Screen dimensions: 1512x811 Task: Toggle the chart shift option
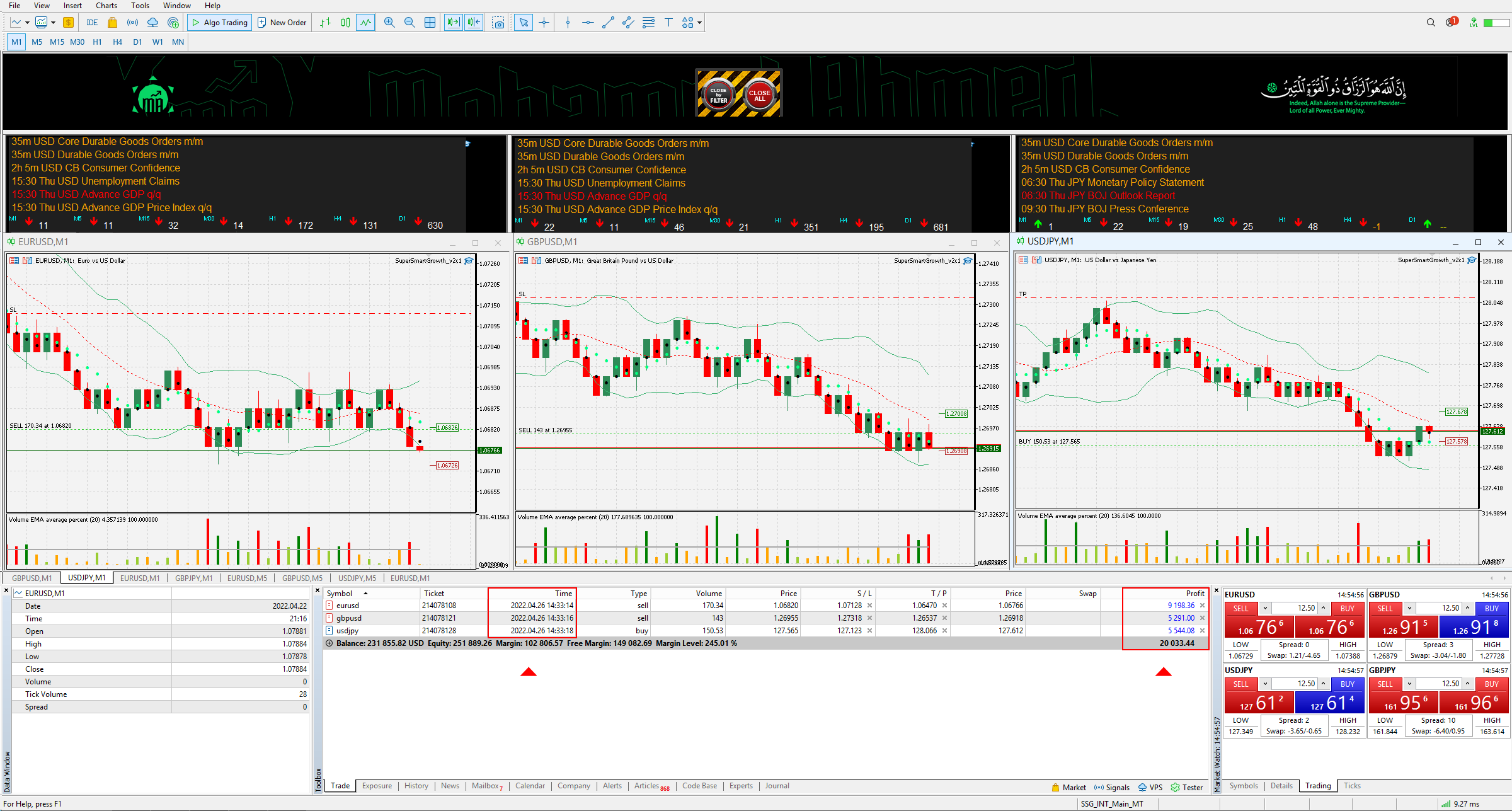[x=474, y=23]
